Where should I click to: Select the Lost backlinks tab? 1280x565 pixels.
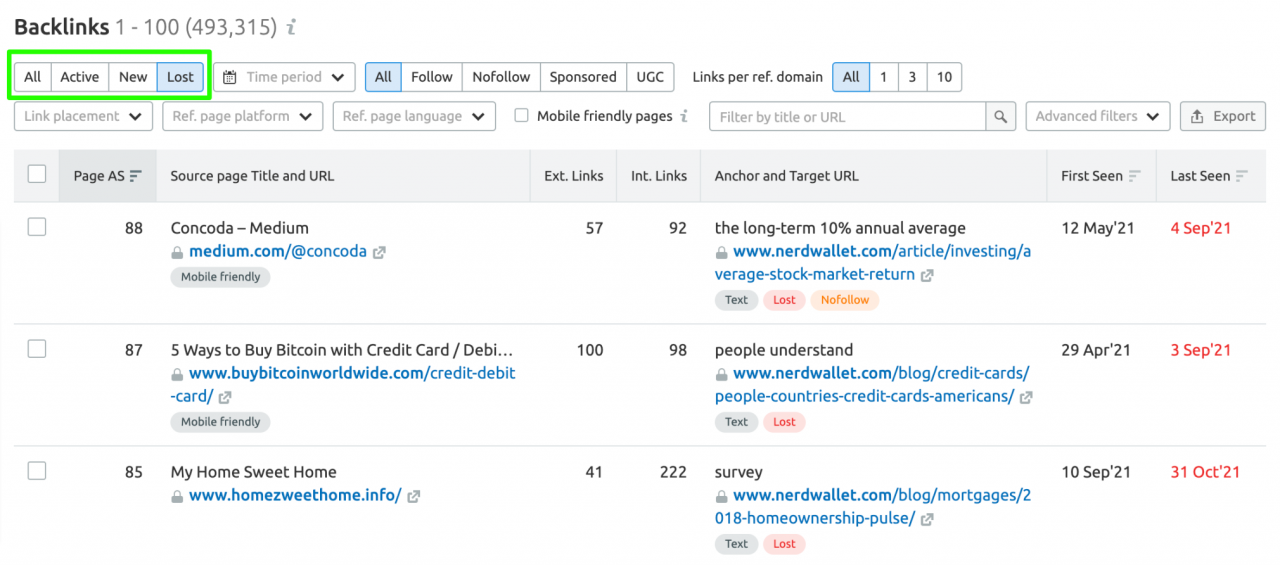pyautogui.click(x=181, y=77)
